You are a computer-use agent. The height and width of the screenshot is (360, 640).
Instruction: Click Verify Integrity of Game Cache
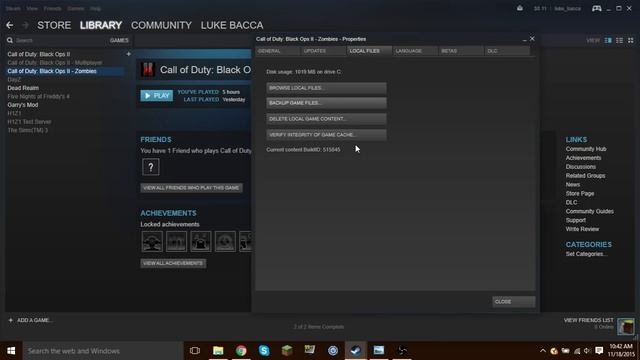pos(326,135)
